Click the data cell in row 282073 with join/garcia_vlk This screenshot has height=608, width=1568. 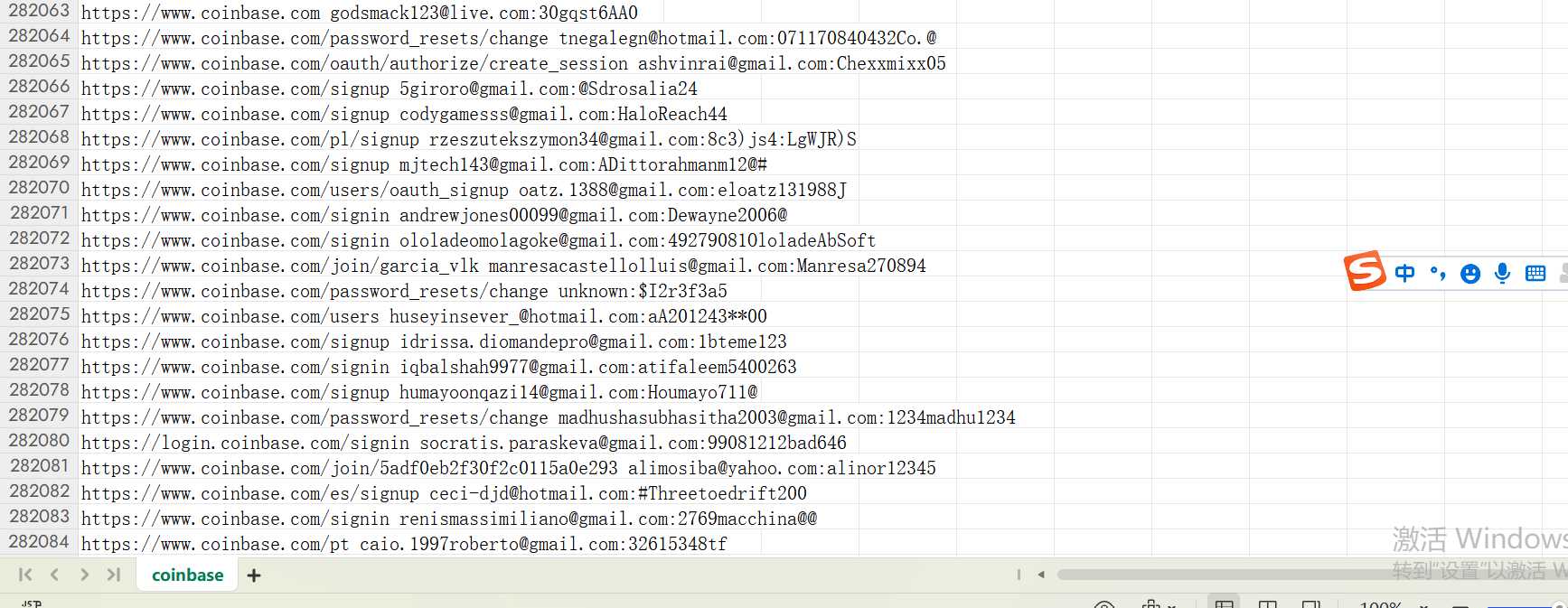click(x=503, y=266)
